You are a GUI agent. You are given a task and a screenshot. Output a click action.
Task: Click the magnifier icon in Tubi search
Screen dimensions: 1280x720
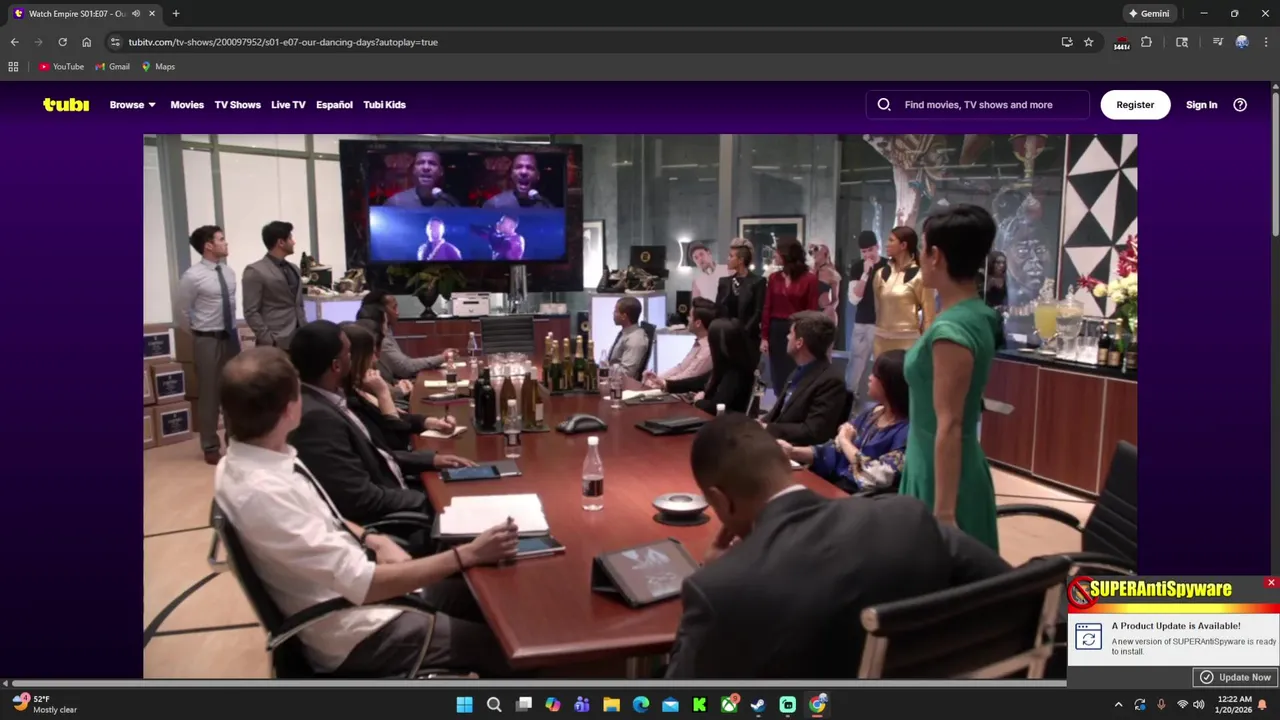coord(884,105)
